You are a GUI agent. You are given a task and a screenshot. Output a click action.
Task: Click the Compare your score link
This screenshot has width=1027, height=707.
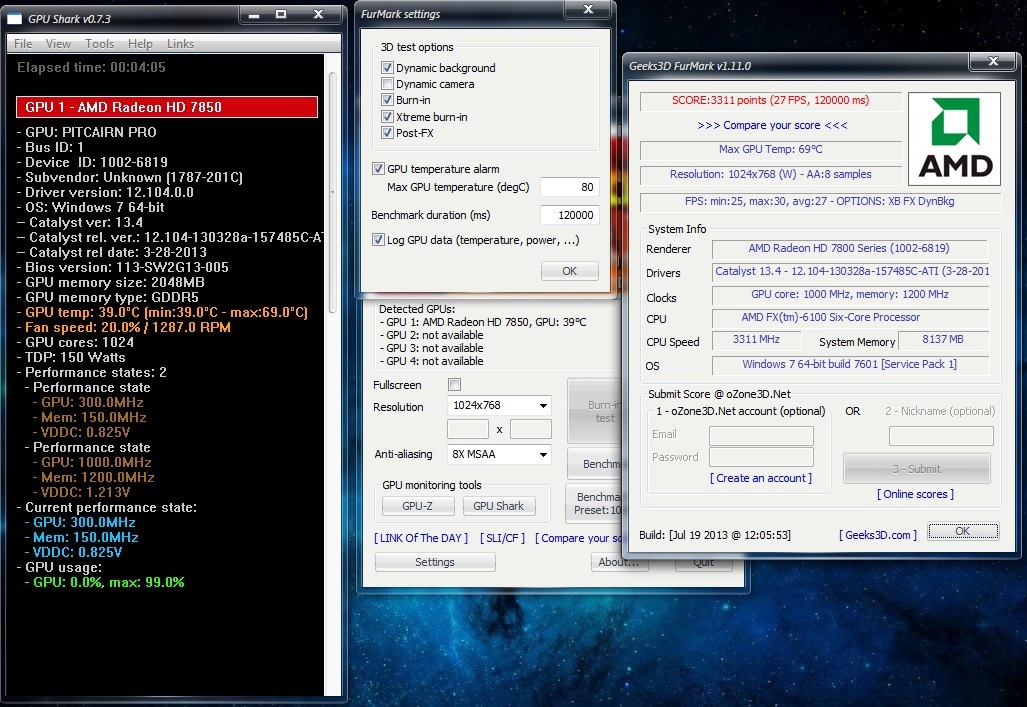tap(772, 125)
